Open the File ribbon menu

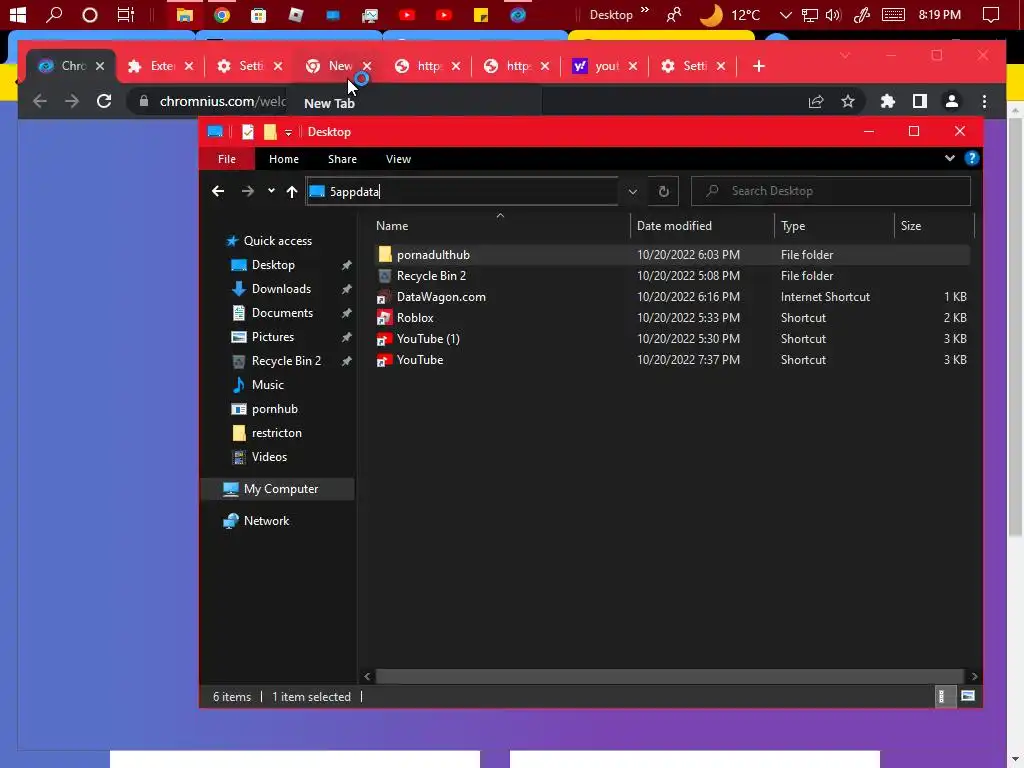pos(227,159)
